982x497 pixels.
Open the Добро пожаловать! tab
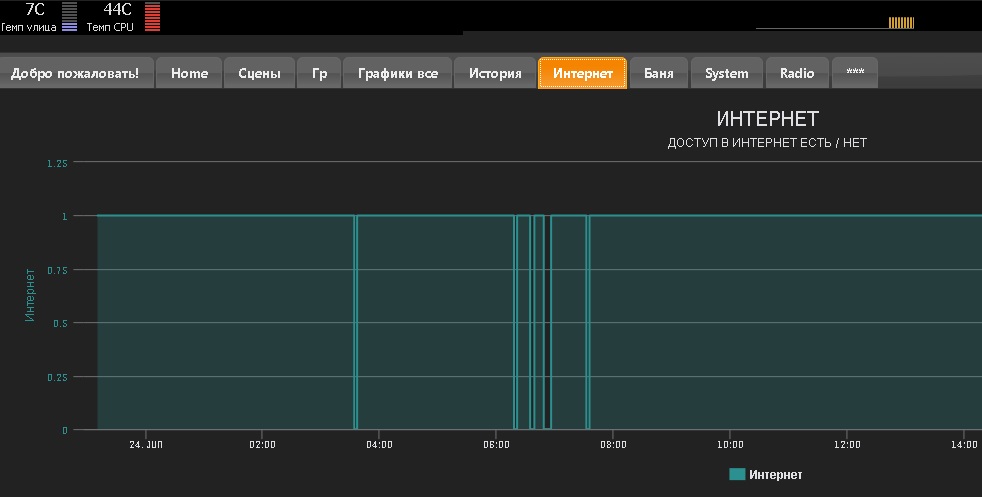coord(77,73)
